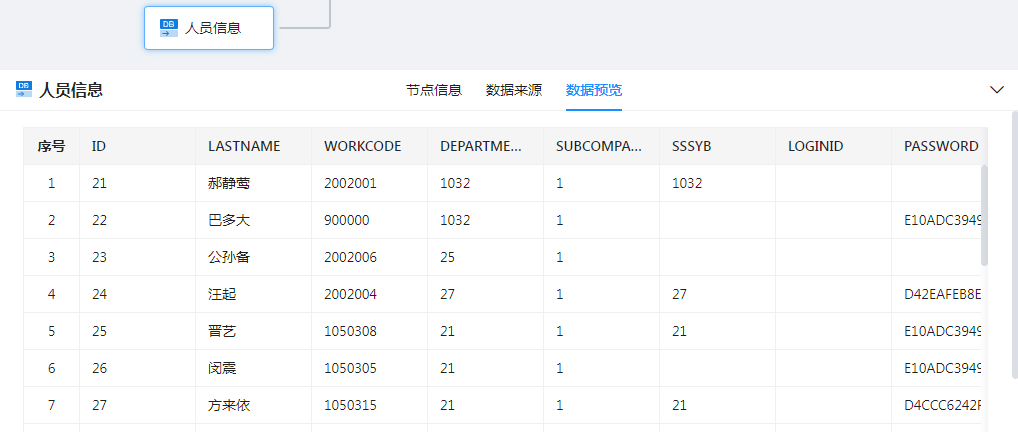
Task: Collapse the panel with the chevron arrow
Action: [996, 90]
